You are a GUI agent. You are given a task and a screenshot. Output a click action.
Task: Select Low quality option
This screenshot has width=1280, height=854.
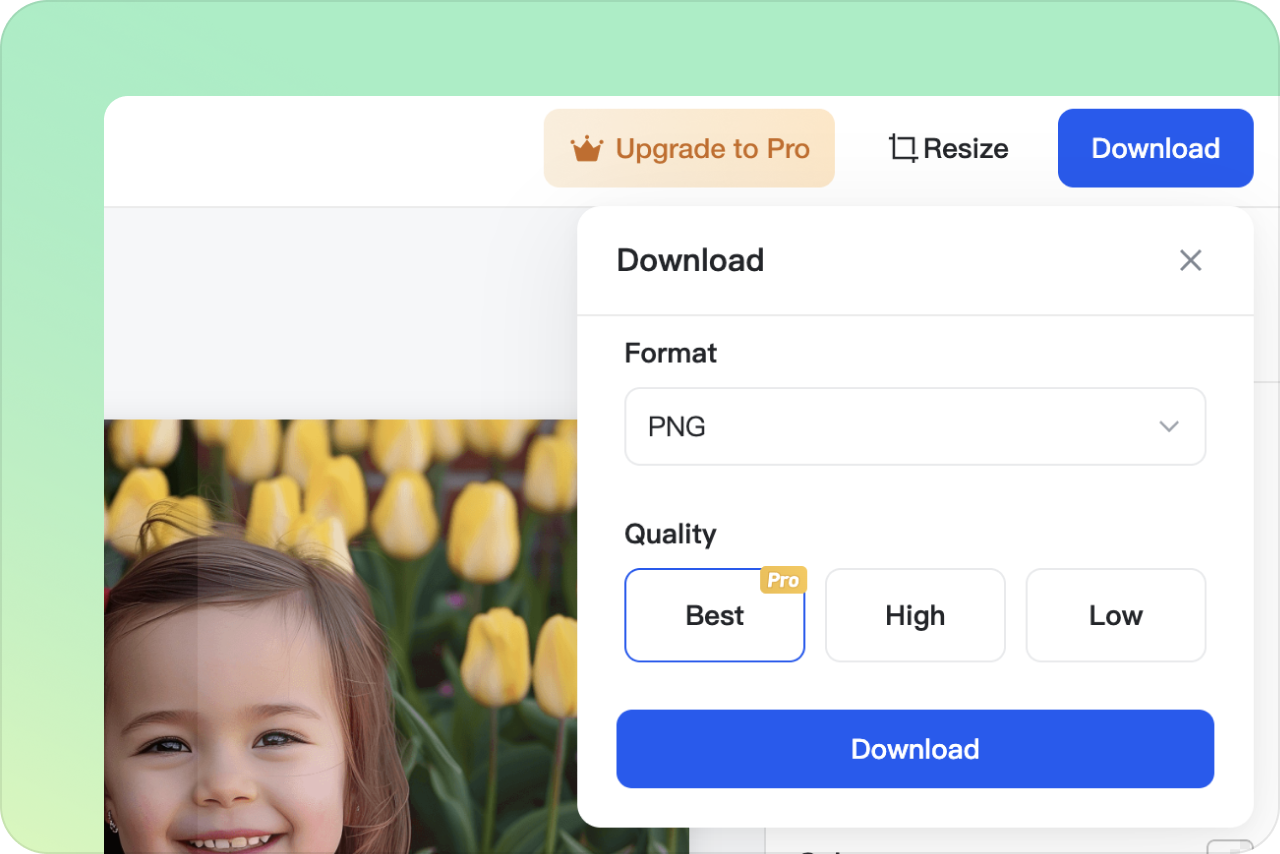[1116, 615]
